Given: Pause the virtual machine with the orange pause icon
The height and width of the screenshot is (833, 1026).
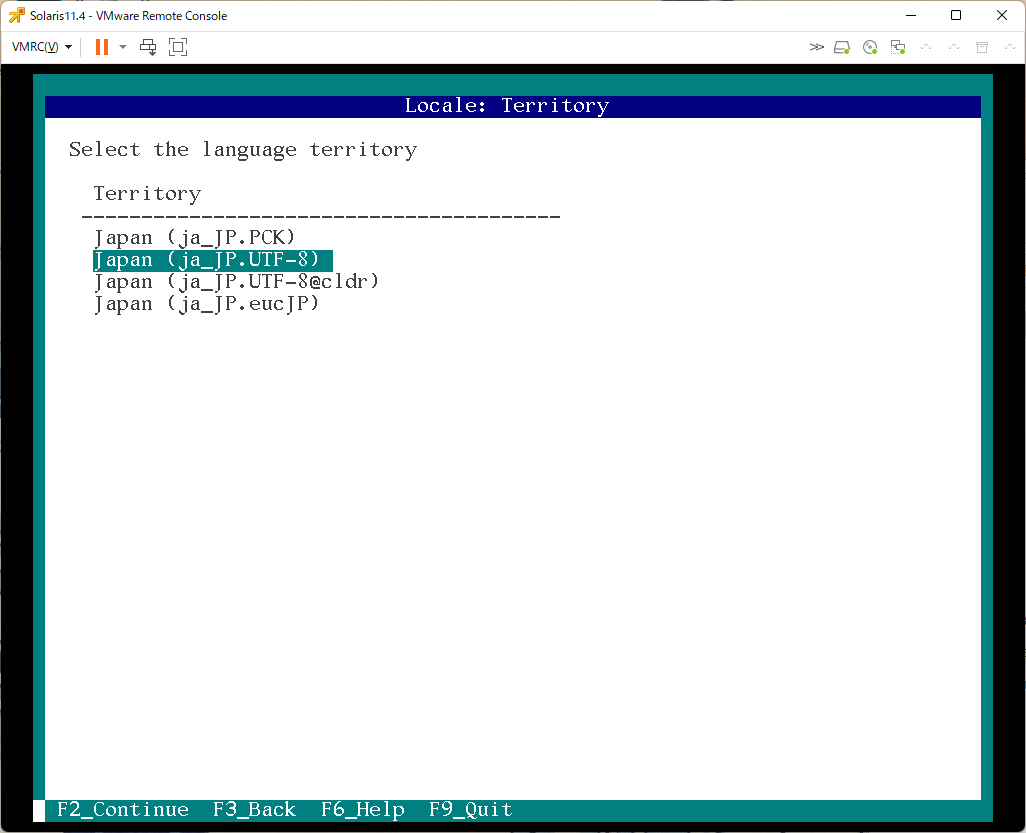Looking at the screenshot, I should 102,47.
